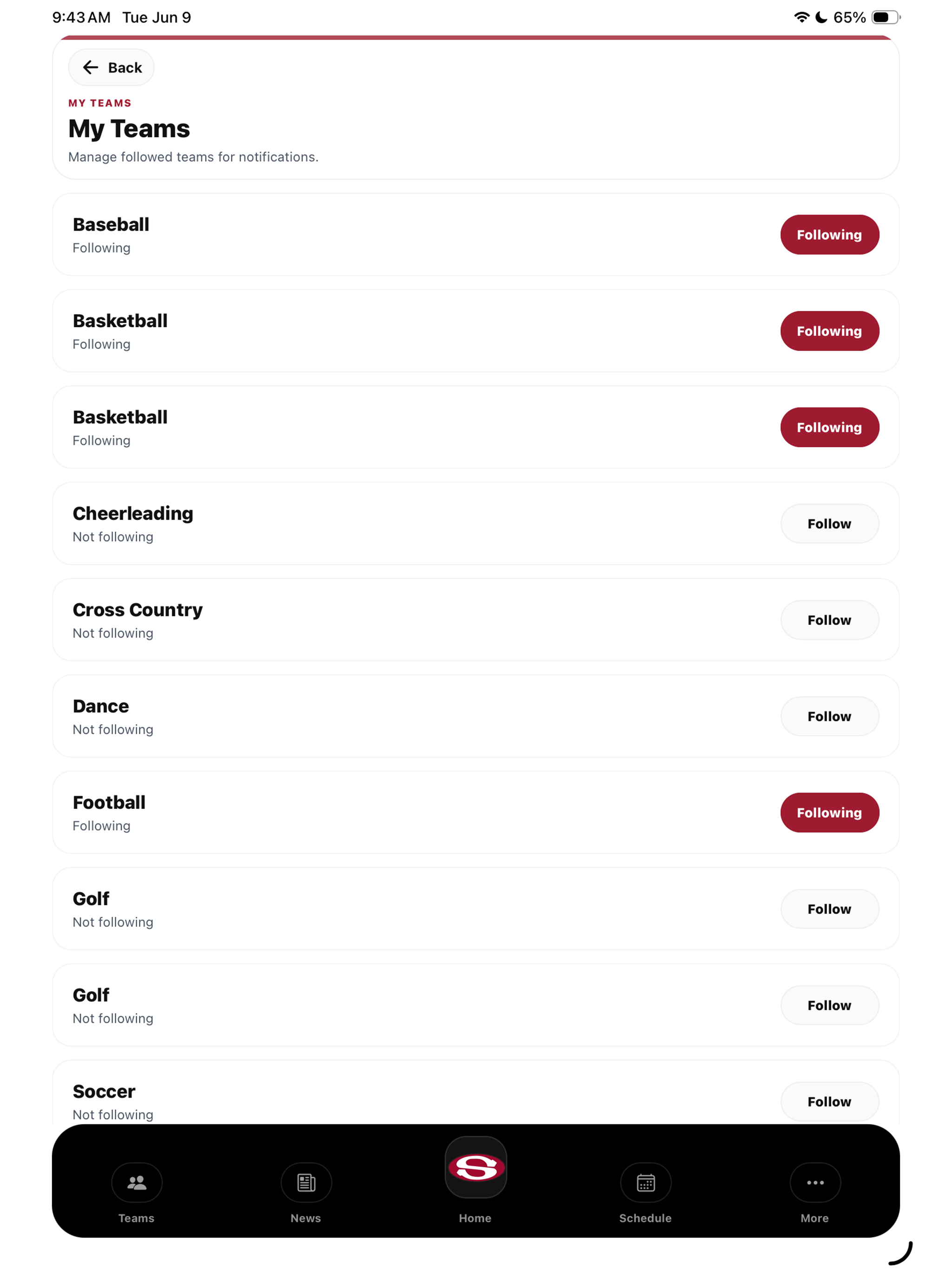The width and height of the screenshot is (952, 1270).
Task: Follow the first Golf team
Action: (829, 909)
